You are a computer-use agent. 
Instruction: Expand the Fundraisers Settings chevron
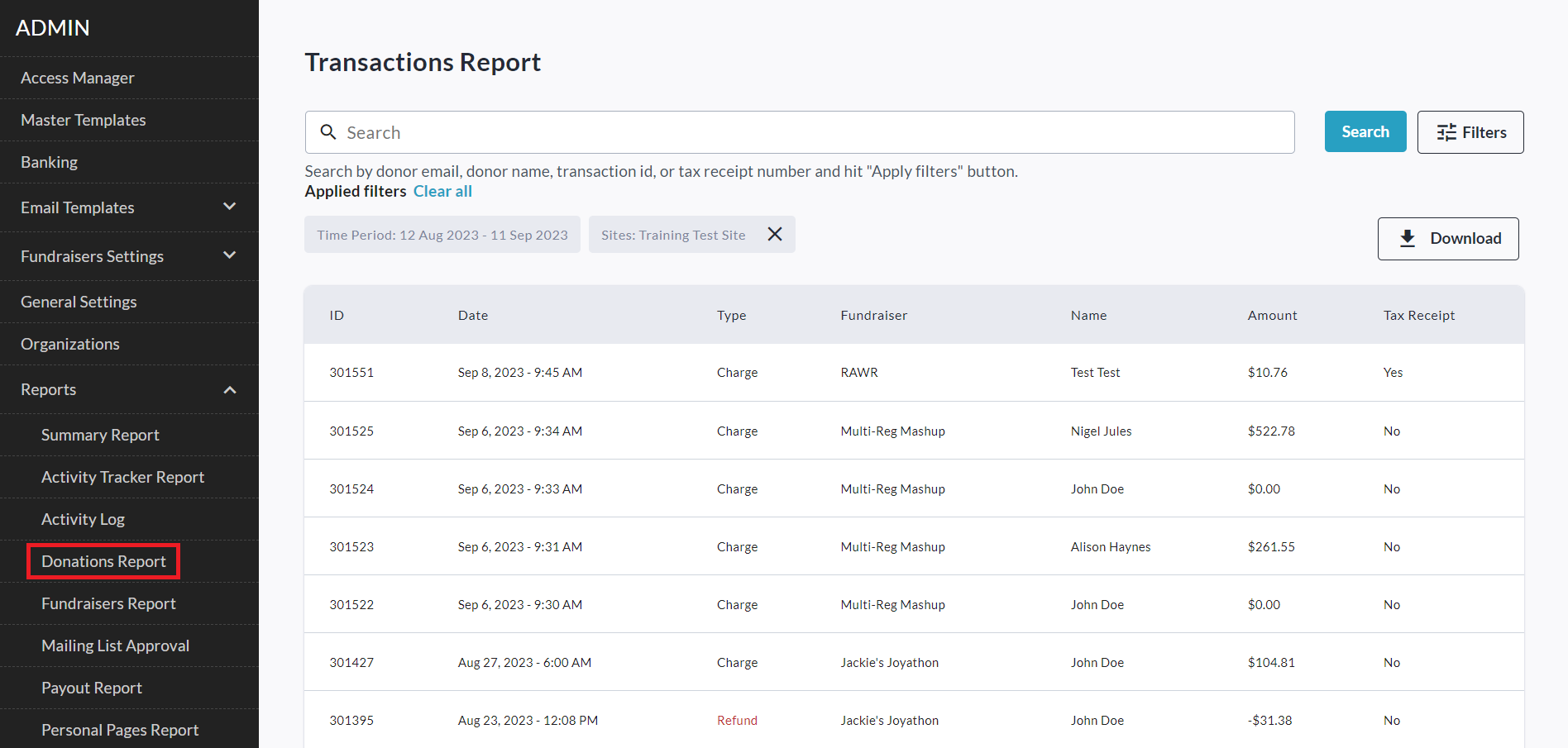(230, 255)
